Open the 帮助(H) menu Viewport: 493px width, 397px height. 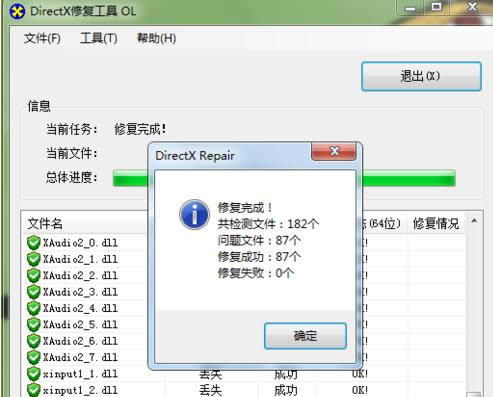point(156,39)
